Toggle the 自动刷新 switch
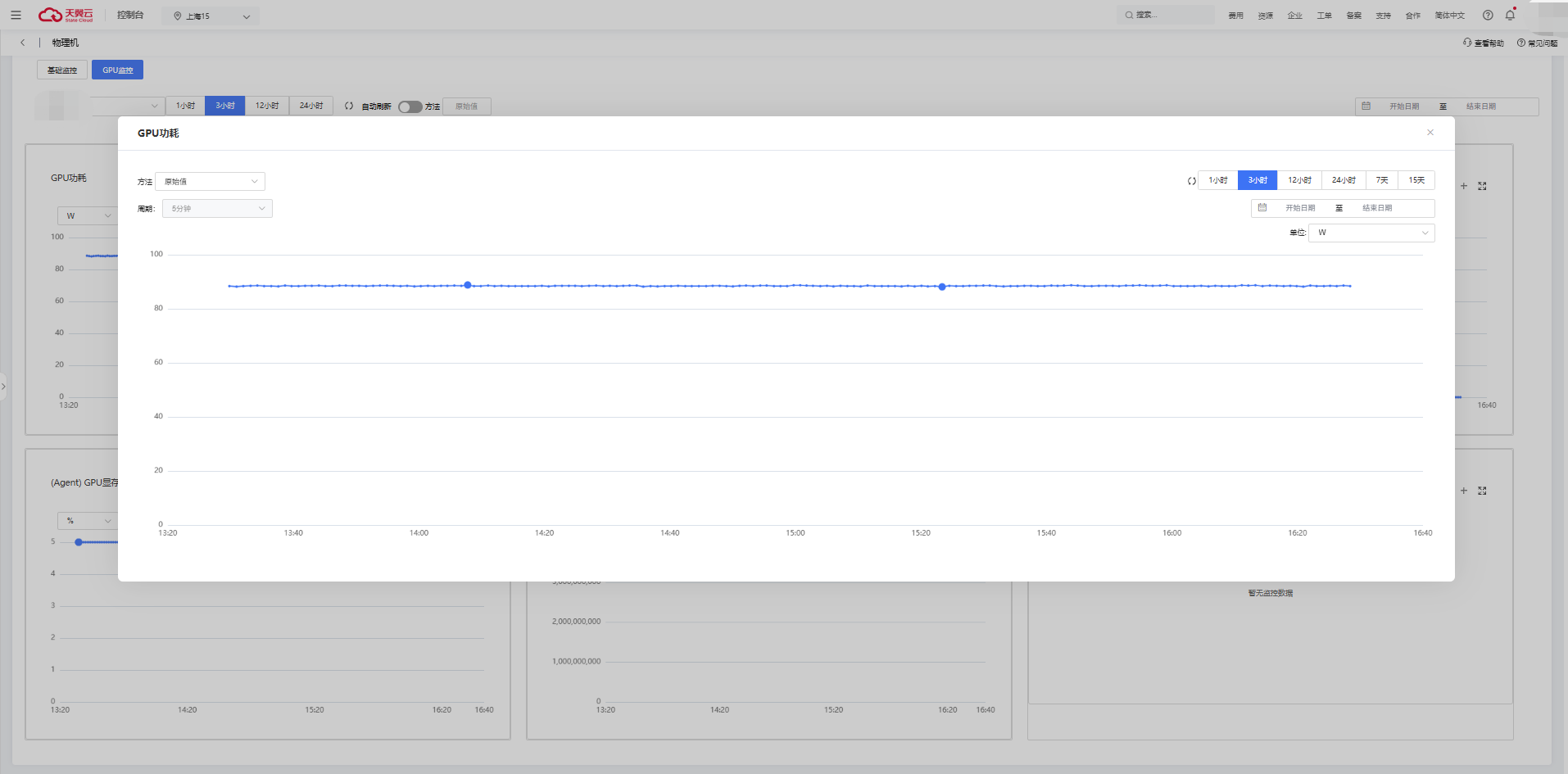Viewport: 1568px width, 774px height. point(410,106)
